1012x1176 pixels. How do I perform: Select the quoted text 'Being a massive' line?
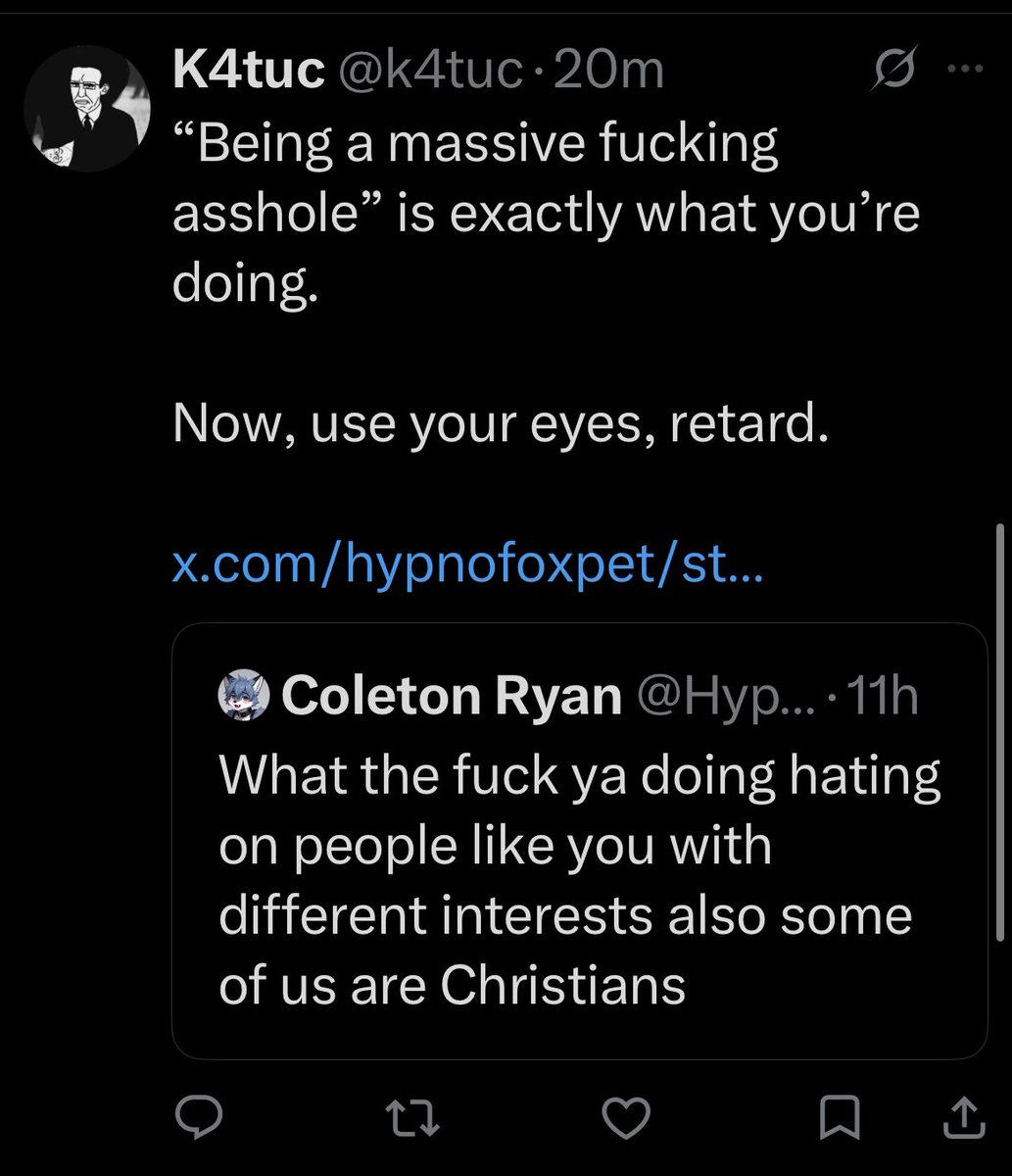point(476,145)
